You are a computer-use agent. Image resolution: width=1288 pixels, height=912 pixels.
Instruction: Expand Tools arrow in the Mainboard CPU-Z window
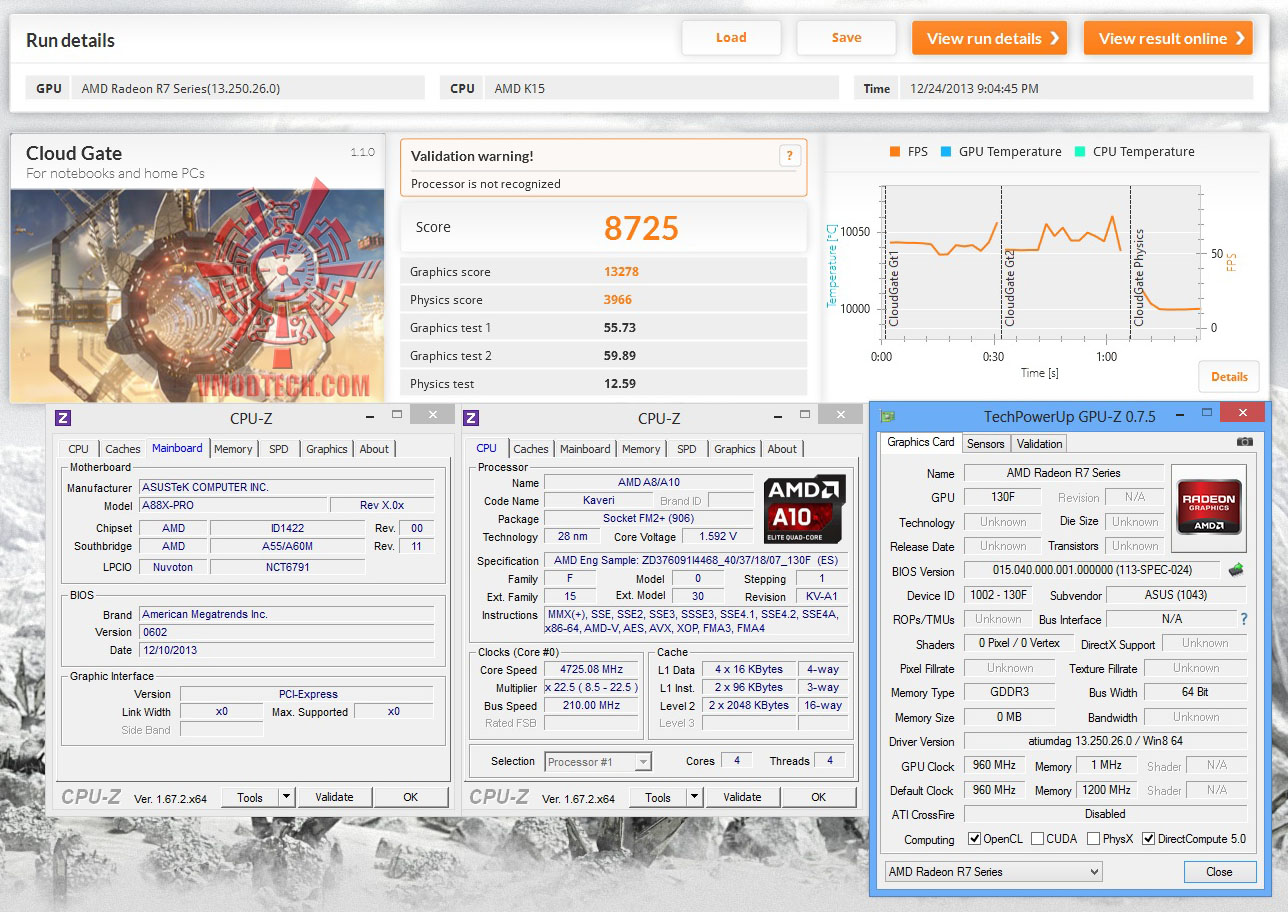click(286, 797)
